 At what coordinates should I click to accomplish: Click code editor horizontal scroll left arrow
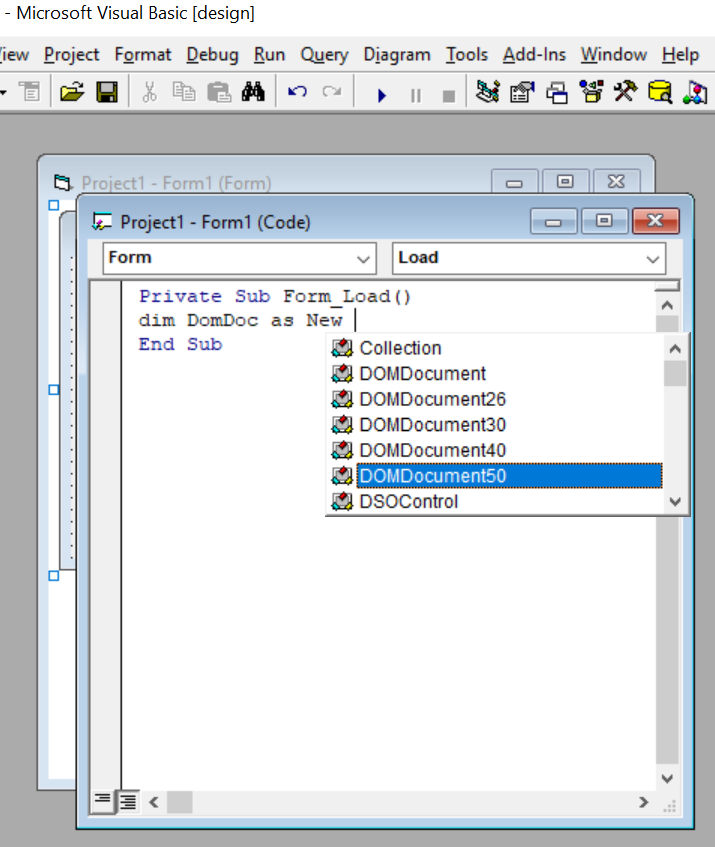pyautogui.click(x=154, y=802)
